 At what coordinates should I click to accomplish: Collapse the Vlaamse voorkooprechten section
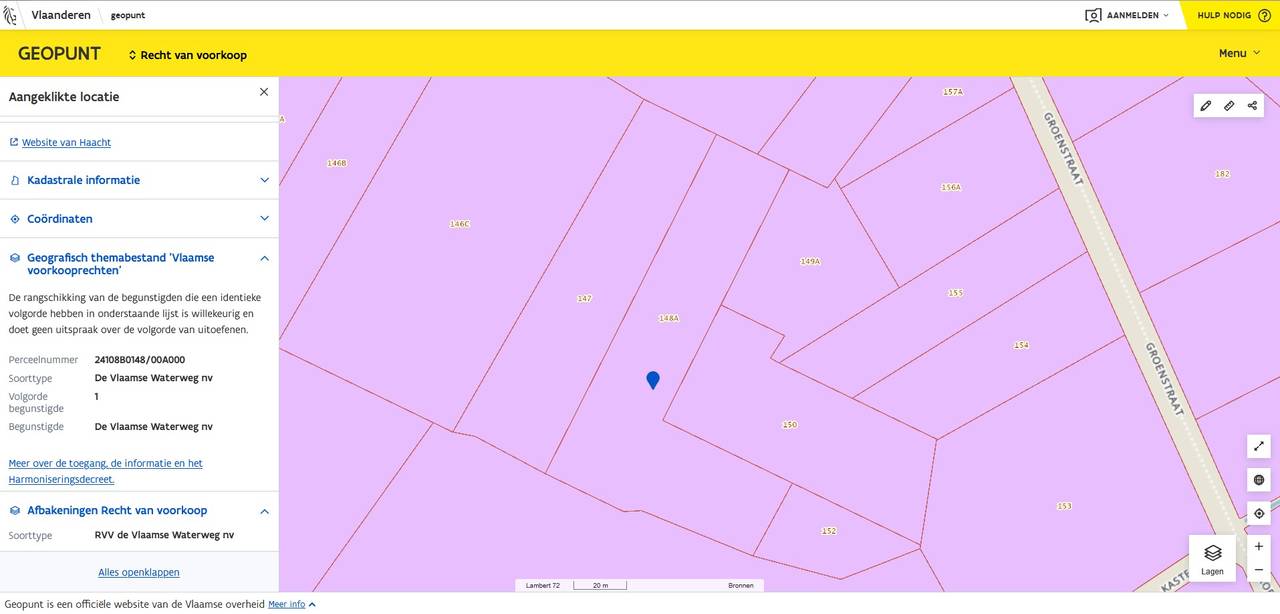(x=264, y=258)
